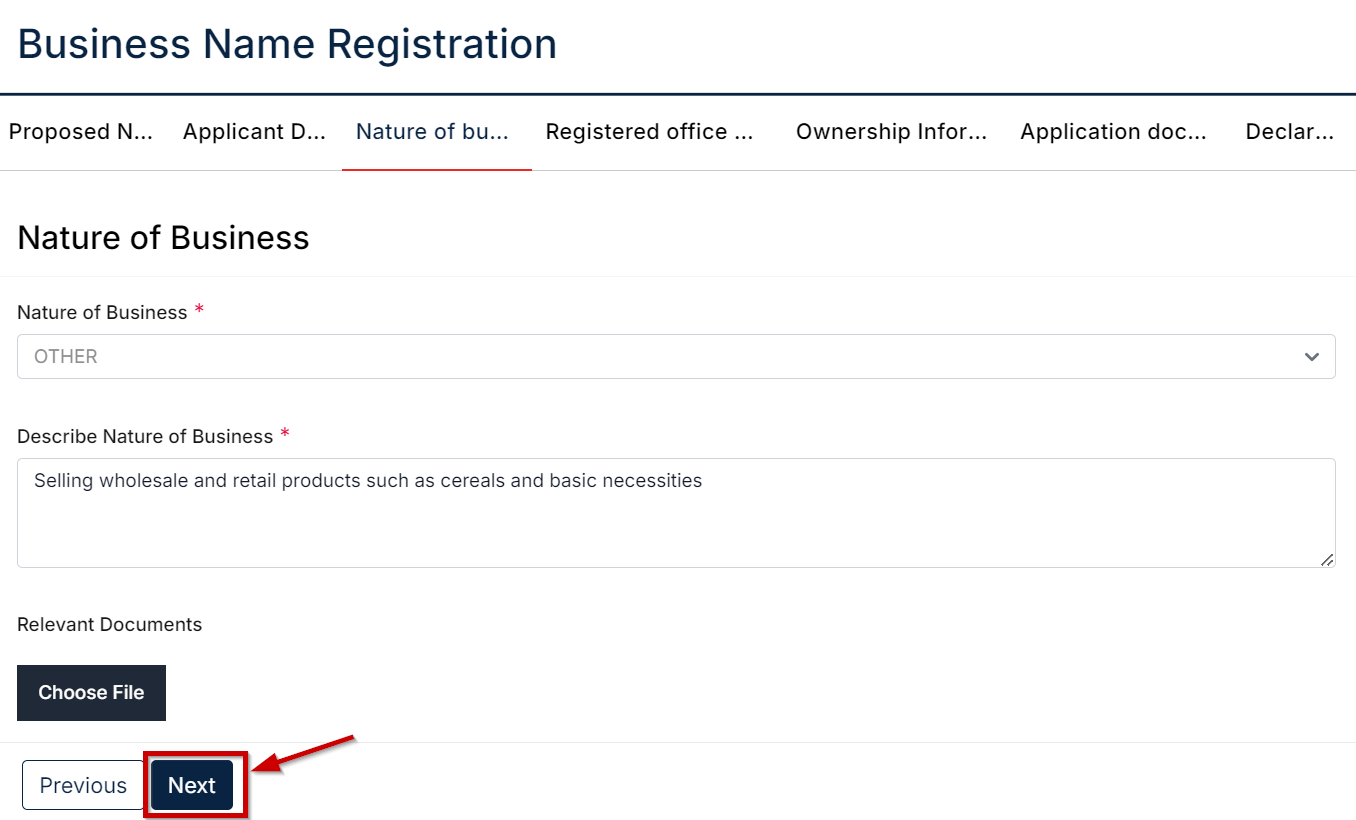The height and width of the screenshot is (820, 1356).
Task: Switch to the Application documents tab
Action: [x=1113, y=132]
